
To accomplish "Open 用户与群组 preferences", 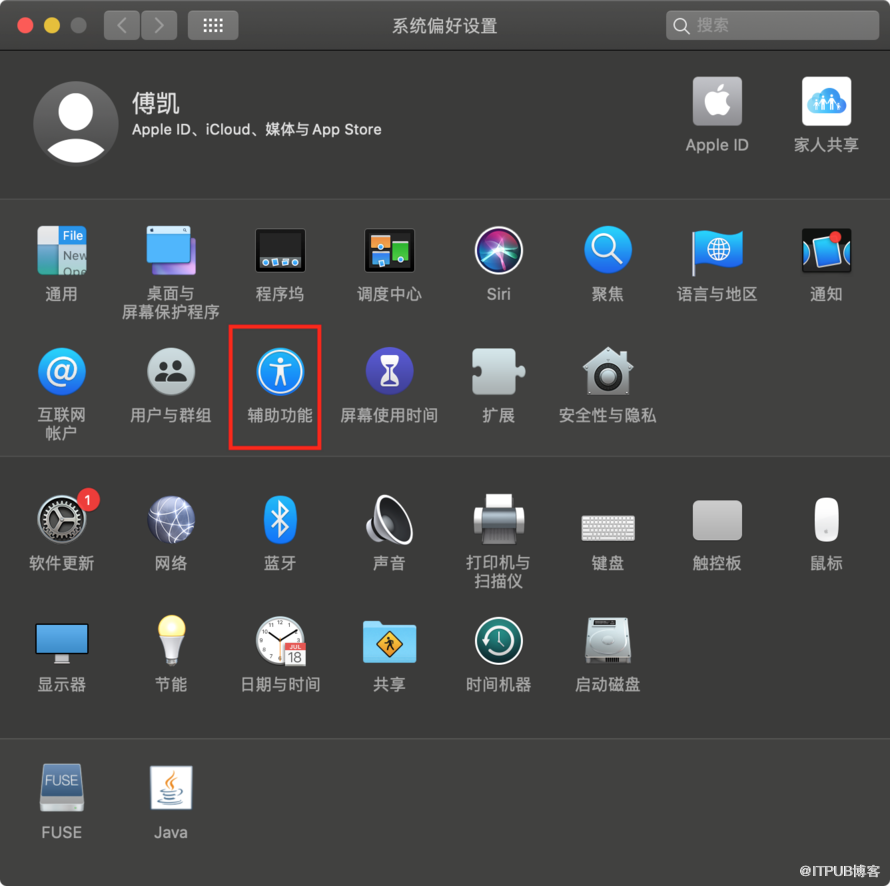I will (x=171, y=372).
